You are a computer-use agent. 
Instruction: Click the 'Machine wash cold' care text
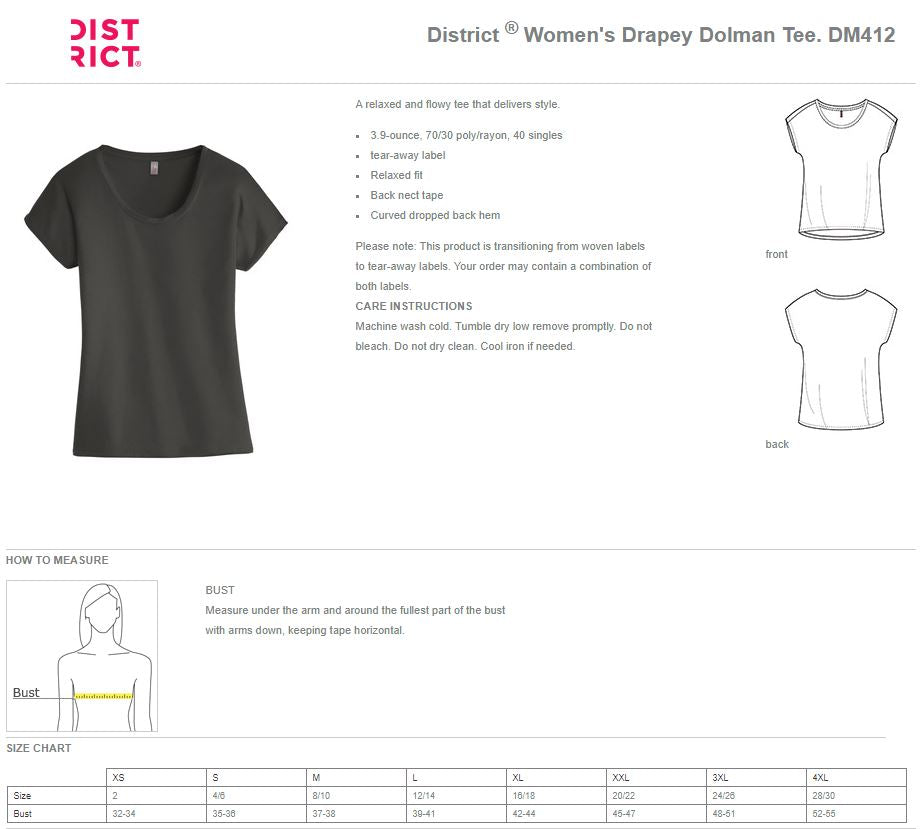point(503,336)
